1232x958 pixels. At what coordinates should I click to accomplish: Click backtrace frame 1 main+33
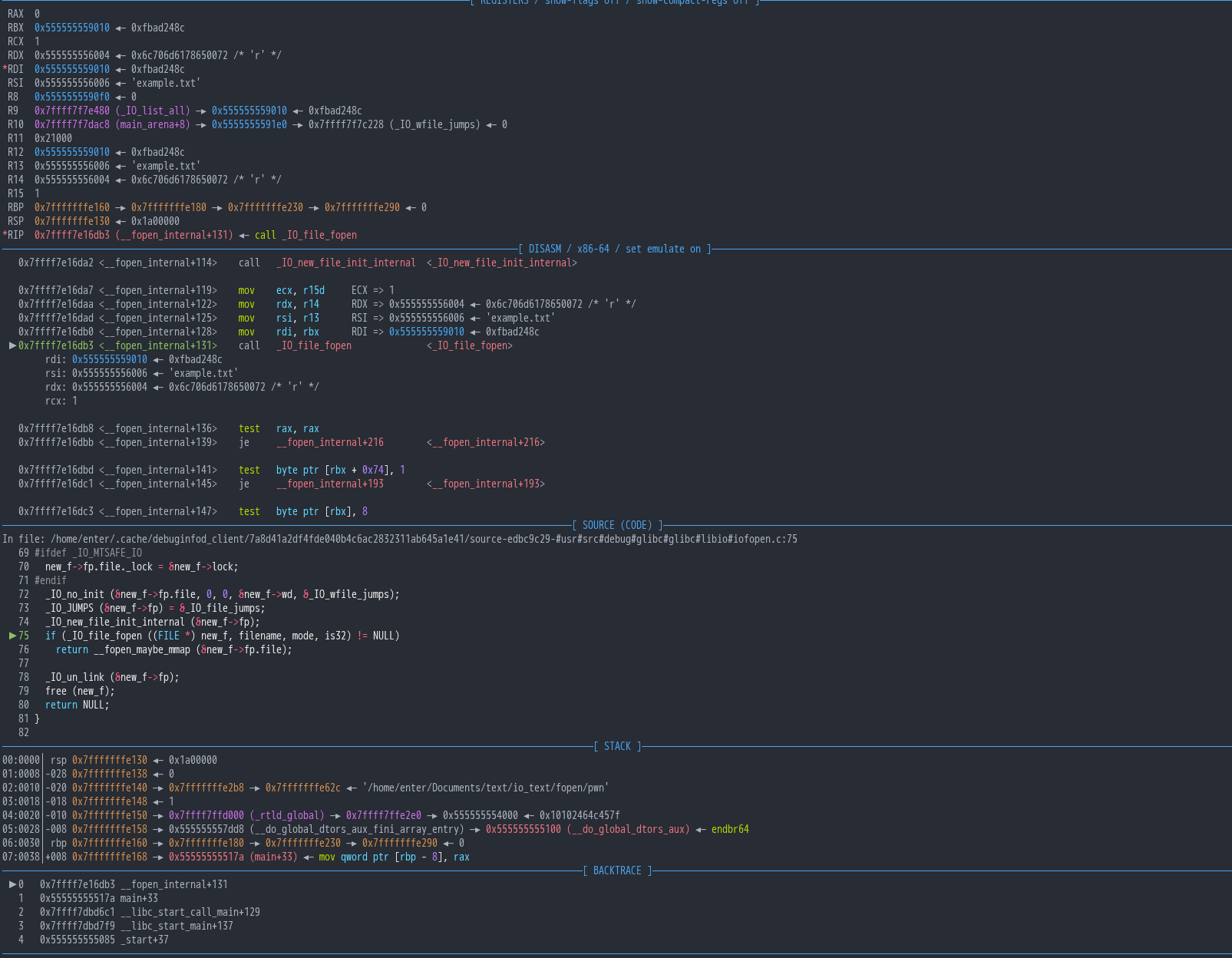pos(88,898)
